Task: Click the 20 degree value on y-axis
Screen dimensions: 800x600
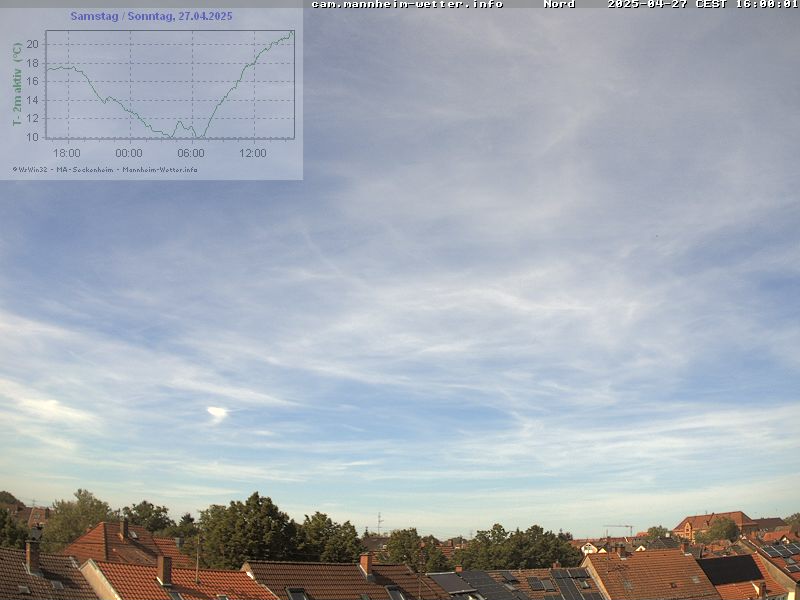Action: pyautogui.click(x=33, y=44)
